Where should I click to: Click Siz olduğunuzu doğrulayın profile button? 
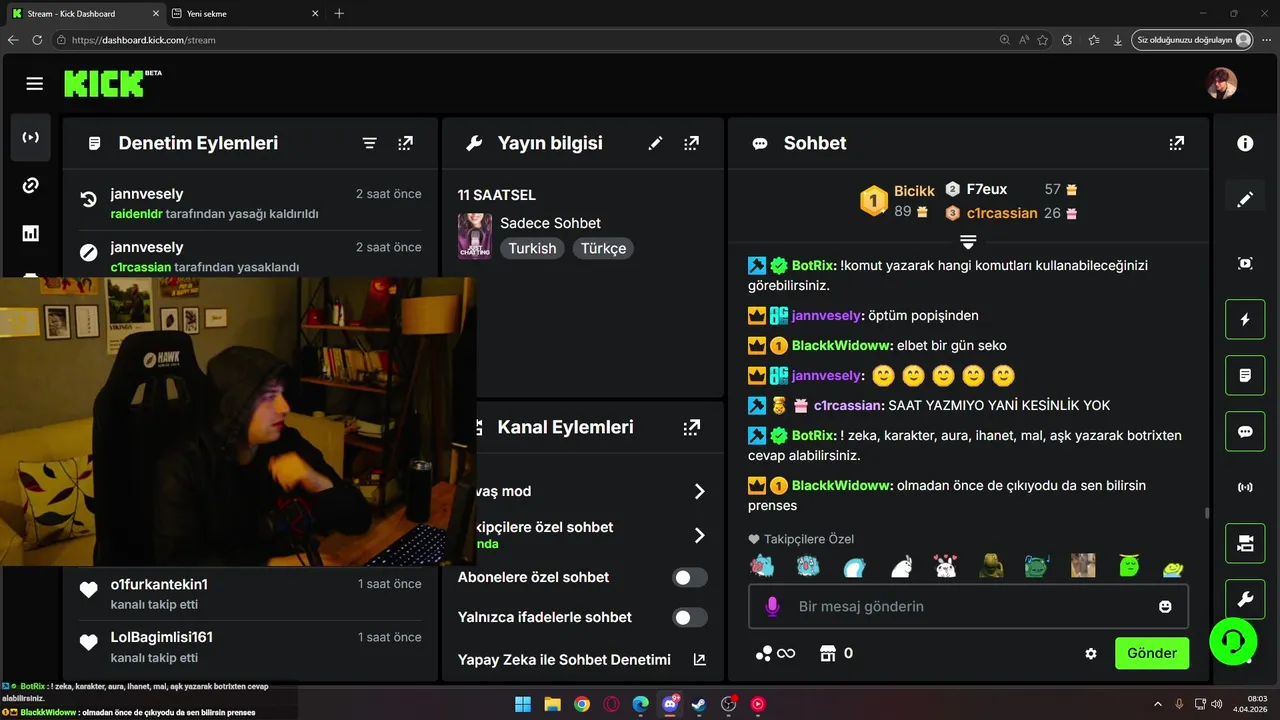click(1193, 40)
